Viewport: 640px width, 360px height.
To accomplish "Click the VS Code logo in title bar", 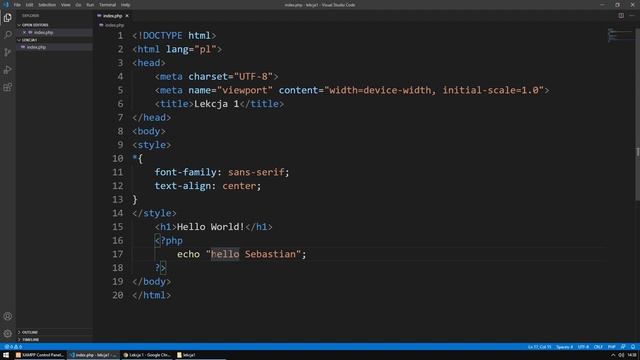I will point(6,5).
